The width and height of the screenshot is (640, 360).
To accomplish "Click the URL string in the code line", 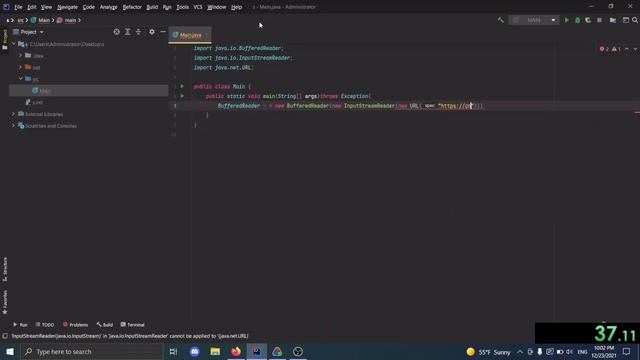I will tap(455, 106).
